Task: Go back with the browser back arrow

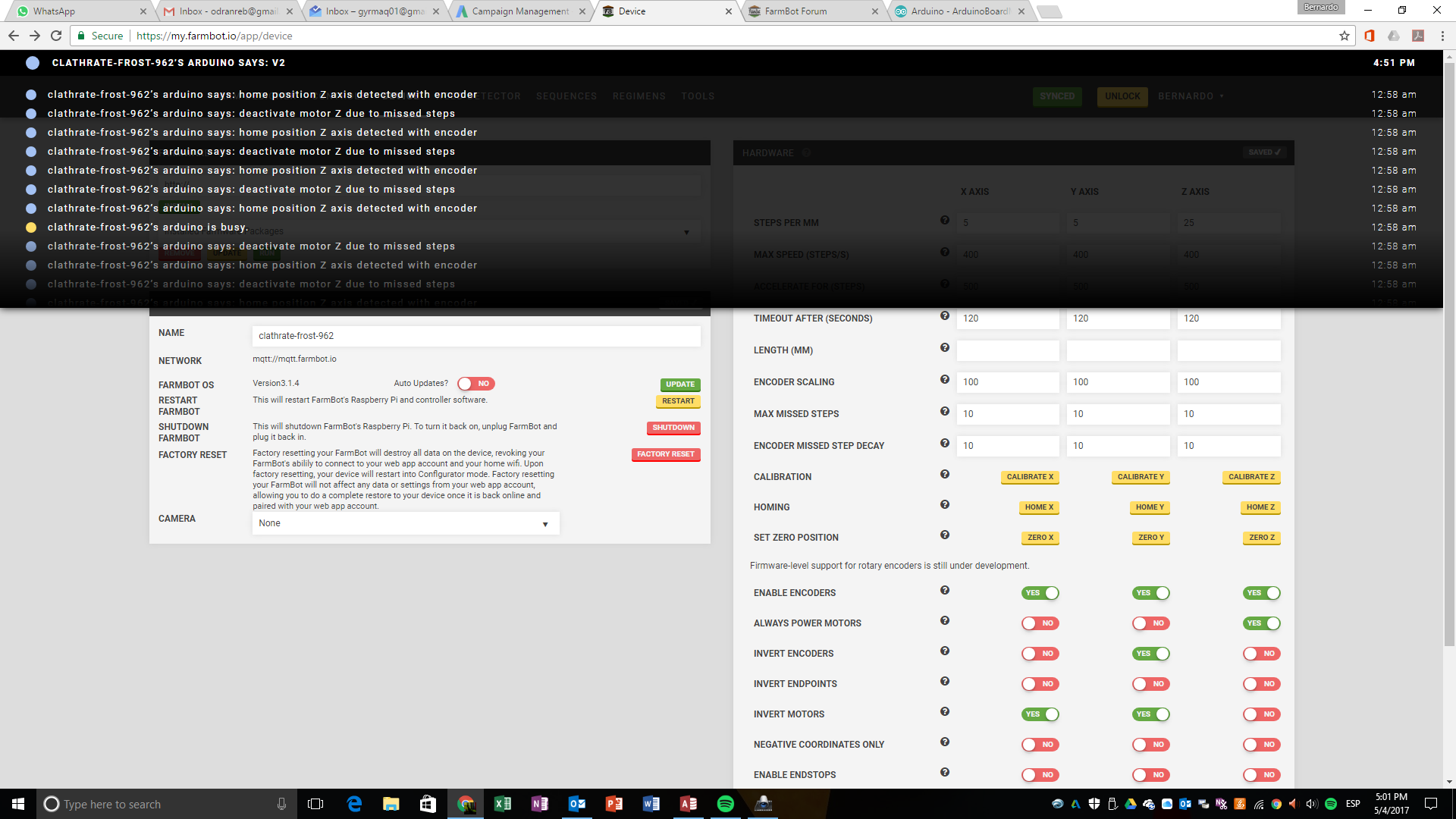Action: (x=14, y=36)
